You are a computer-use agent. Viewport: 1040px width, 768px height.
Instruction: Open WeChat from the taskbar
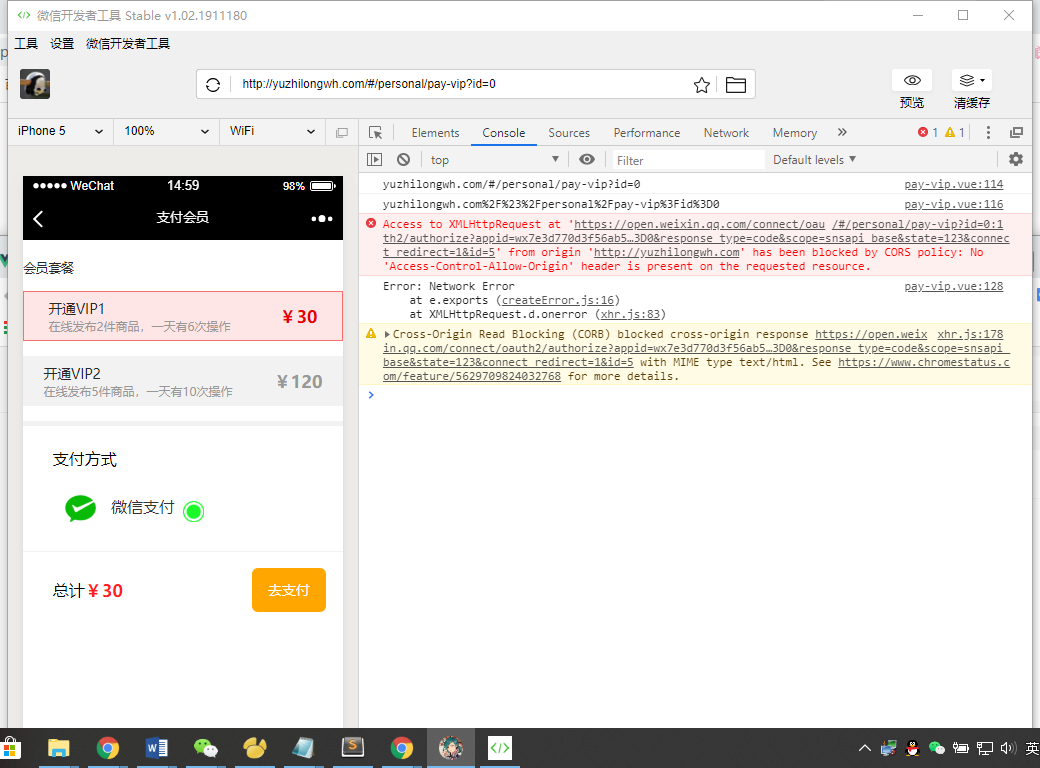[206, 748]
